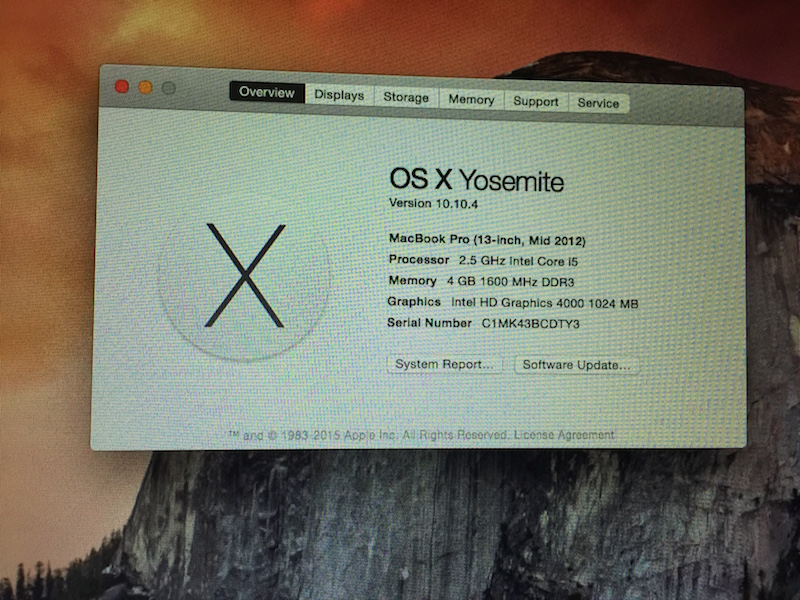Select the Storage tab
The image size is (800, 600).
[x=406, y=97]
